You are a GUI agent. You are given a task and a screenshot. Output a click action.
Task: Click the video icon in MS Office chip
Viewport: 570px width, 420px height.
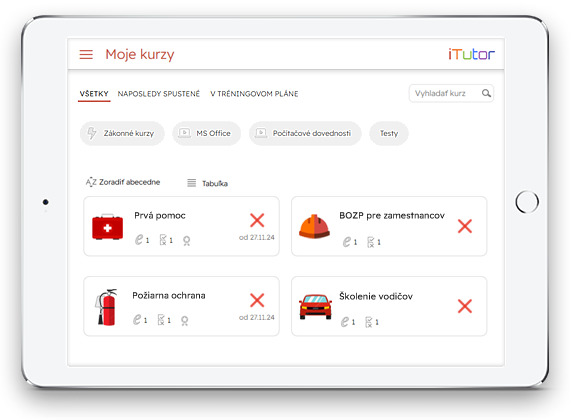tap(184, 133)
